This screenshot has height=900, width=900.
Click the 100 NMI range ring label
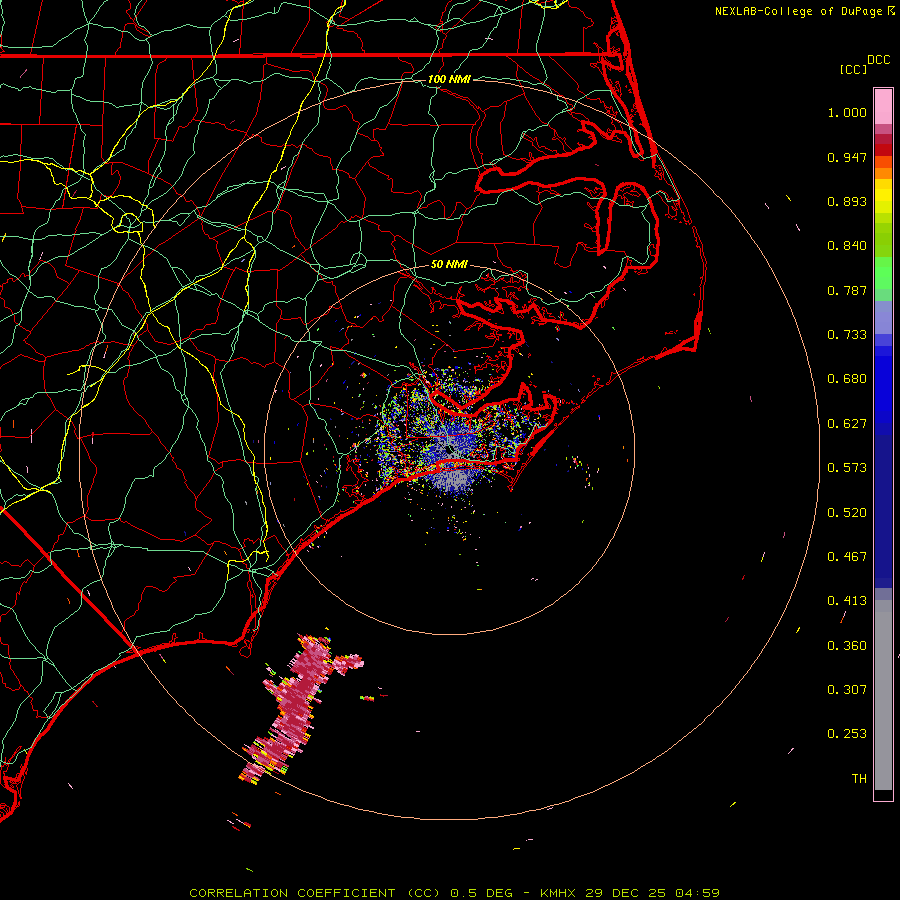click(449, 79)
